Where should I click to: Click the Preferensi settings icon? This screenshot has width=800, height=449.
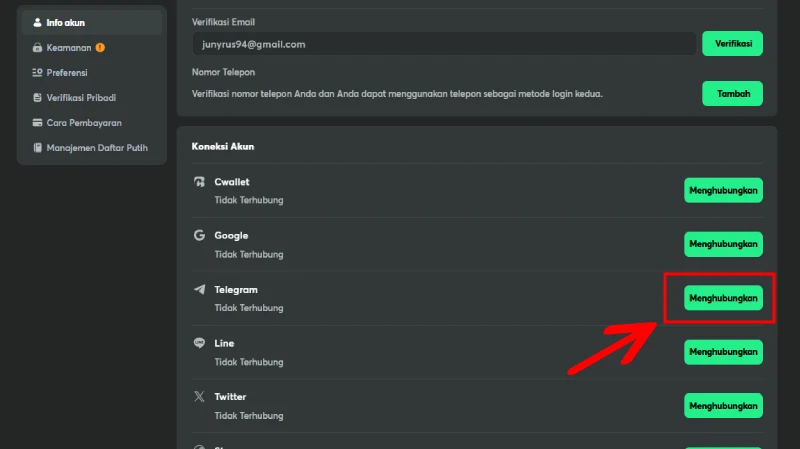(37, 72)
